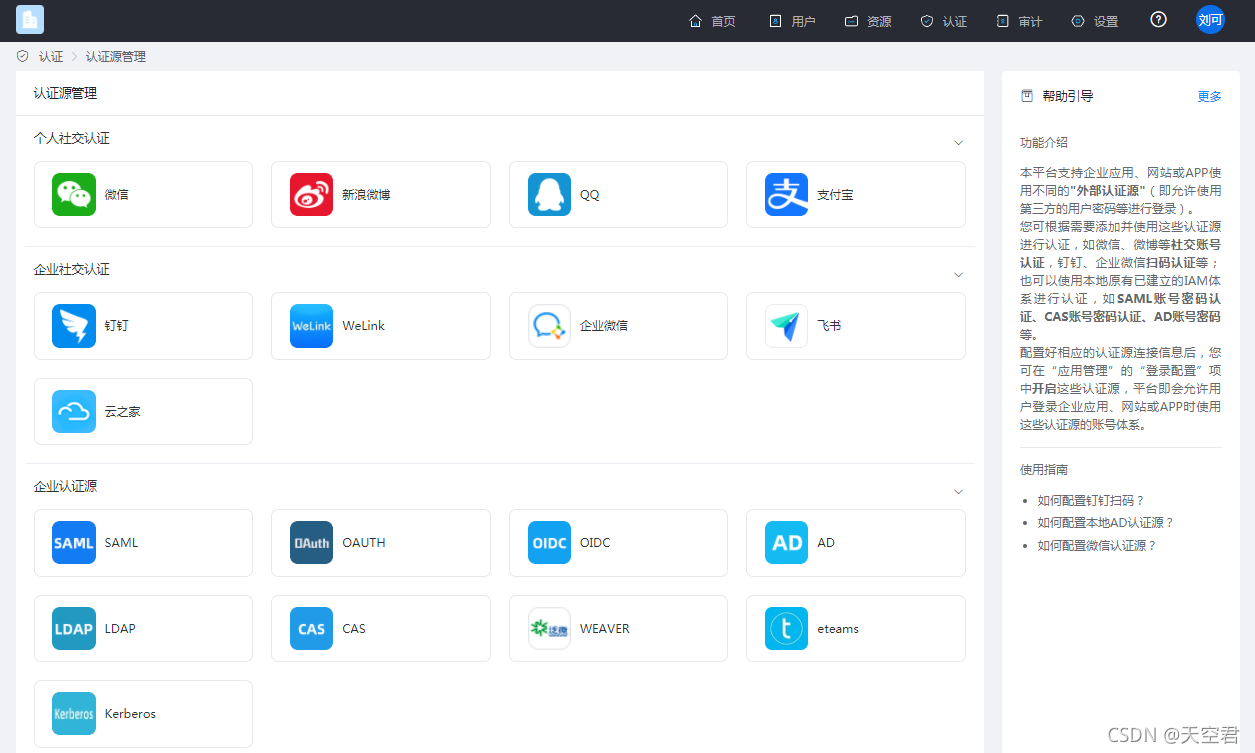Open the SAML source icon
Image resolution: width=1255 pixels, height=753 pixels.
[74, 543]
